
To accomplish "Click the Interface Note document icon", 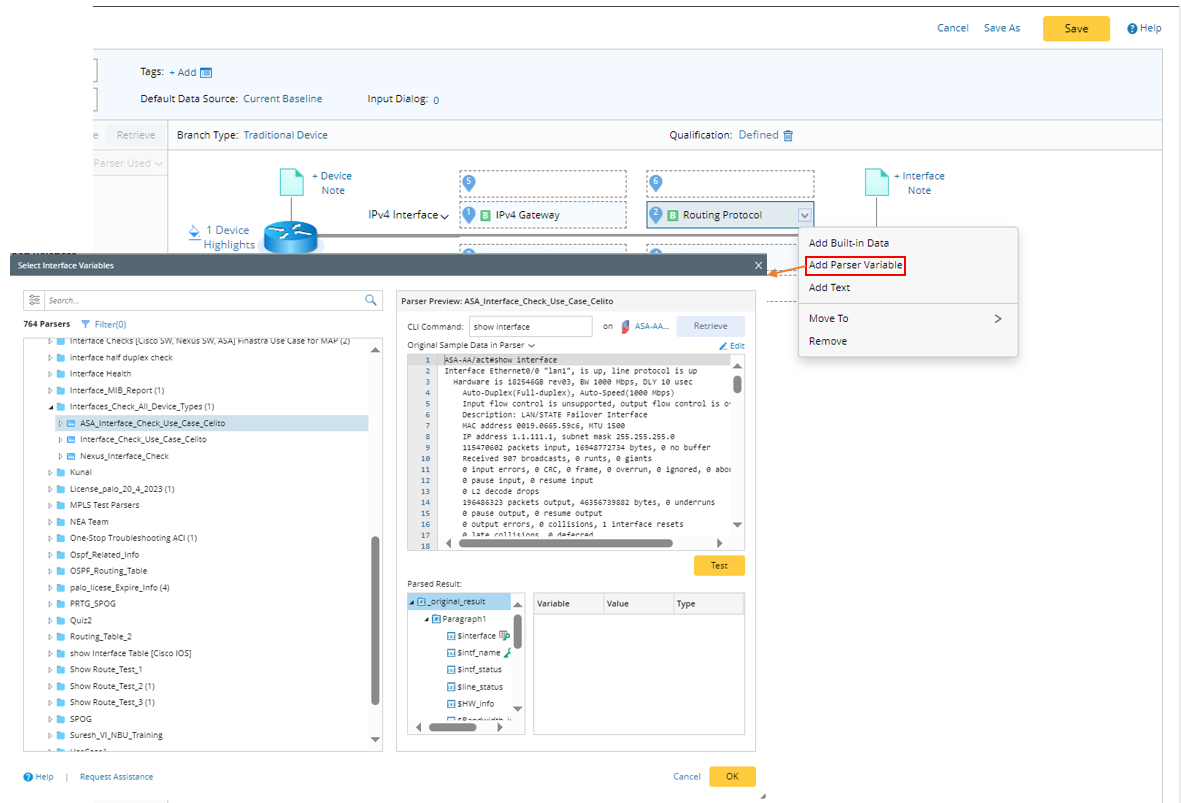I will [876, 182].
